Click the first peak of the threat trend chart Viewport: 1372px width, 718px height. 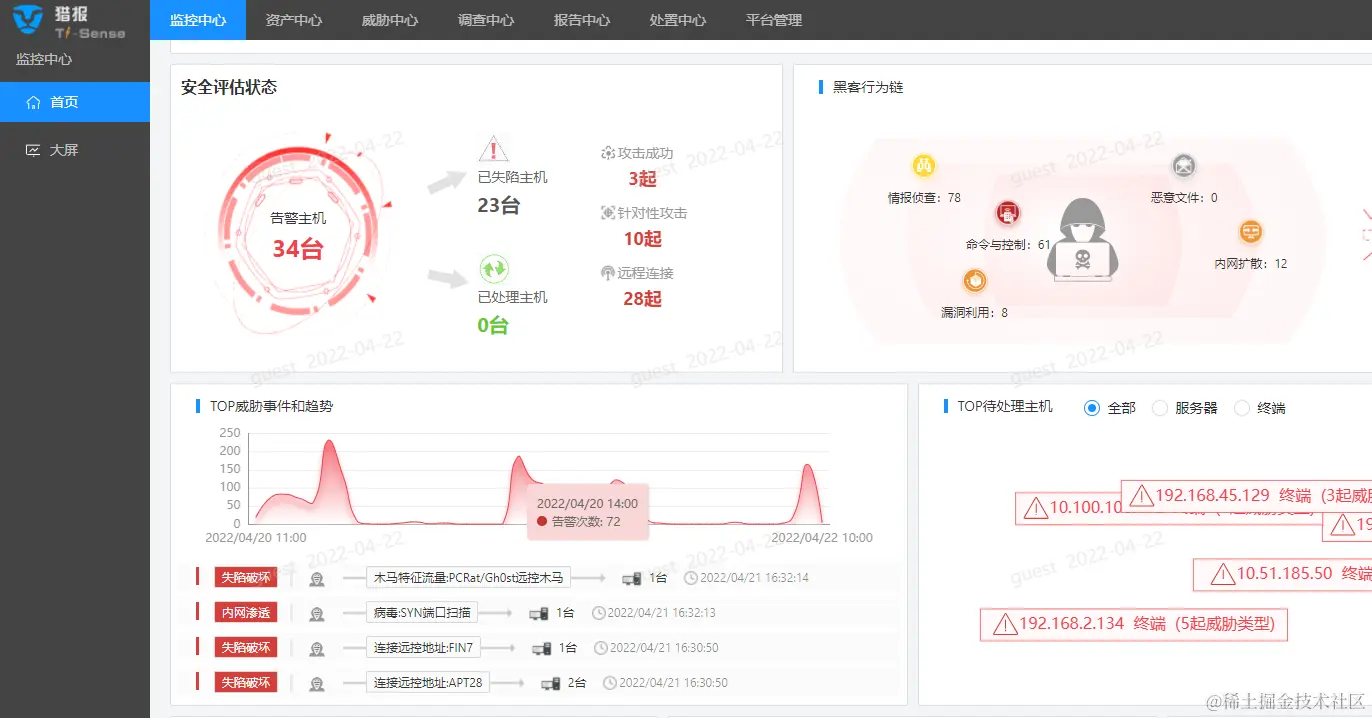pos(328,442)
